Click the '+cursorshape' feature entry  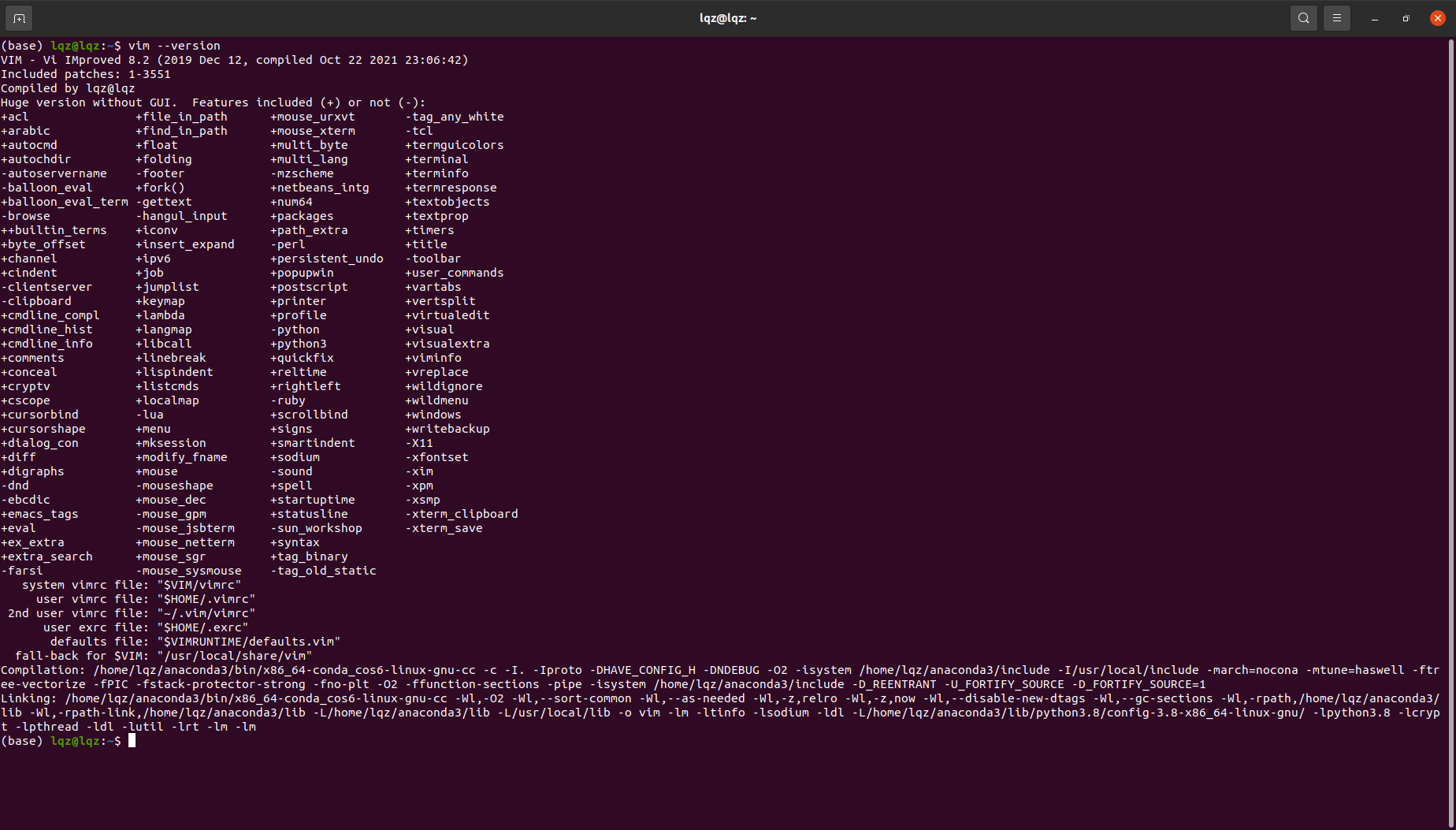pos(43,429)
